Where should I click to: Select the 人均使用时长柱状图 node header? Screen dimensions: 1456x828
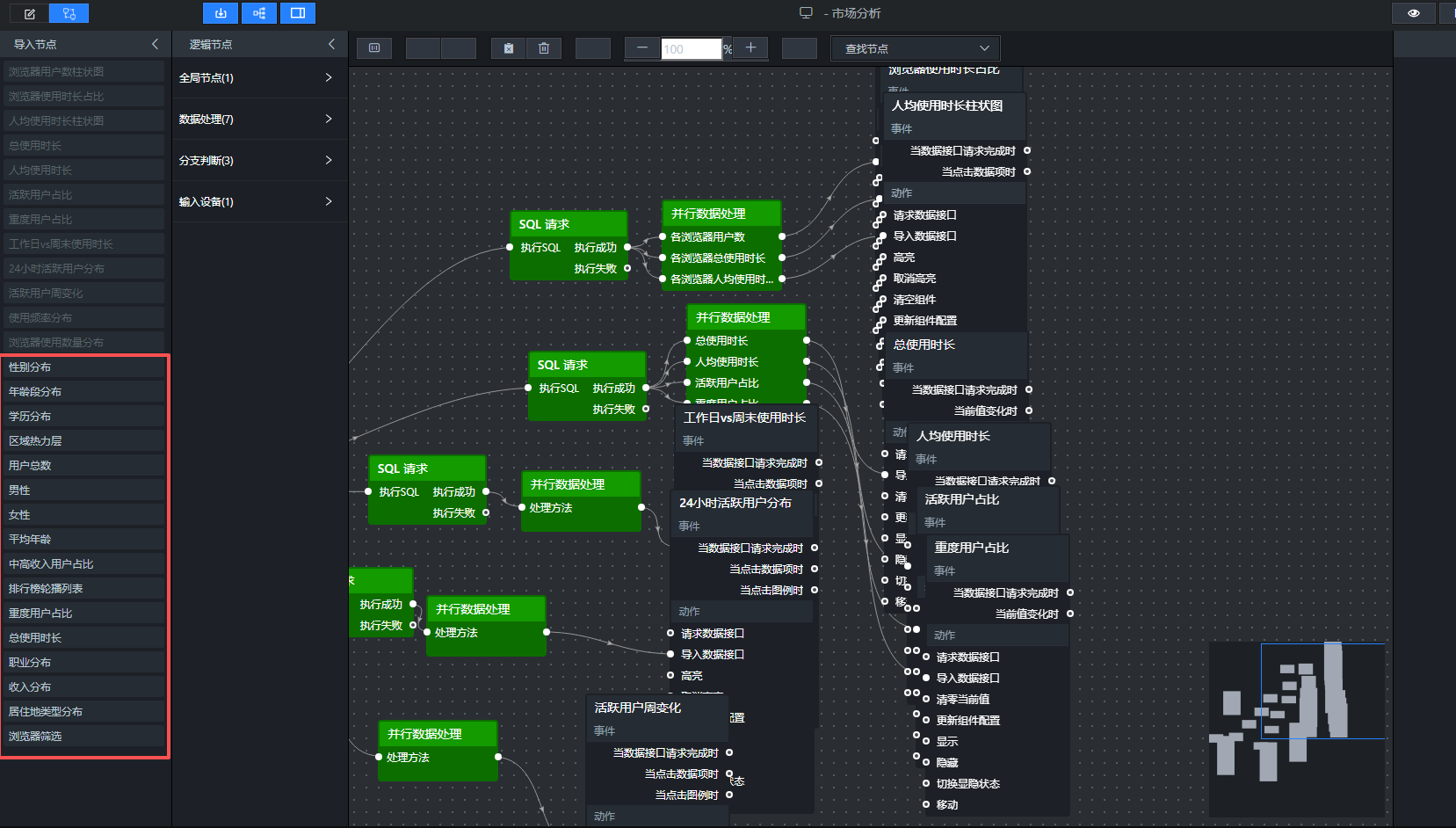[x=953, y=105]
